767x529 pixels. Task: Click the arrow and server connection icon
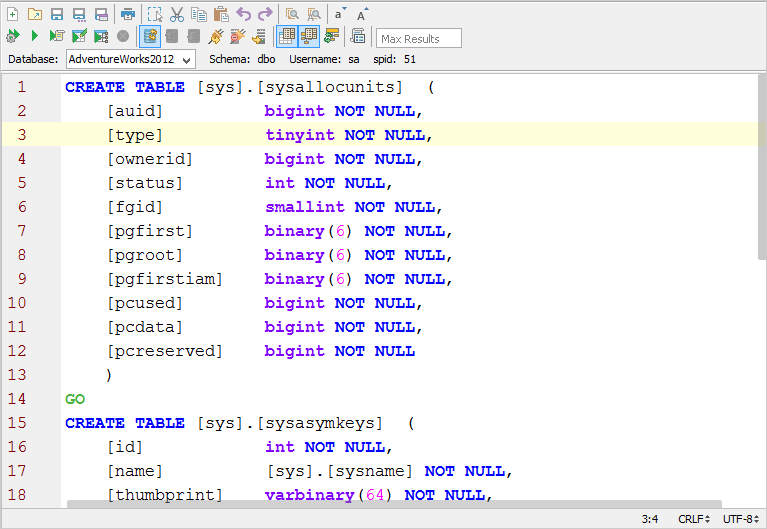pos(259,36)
